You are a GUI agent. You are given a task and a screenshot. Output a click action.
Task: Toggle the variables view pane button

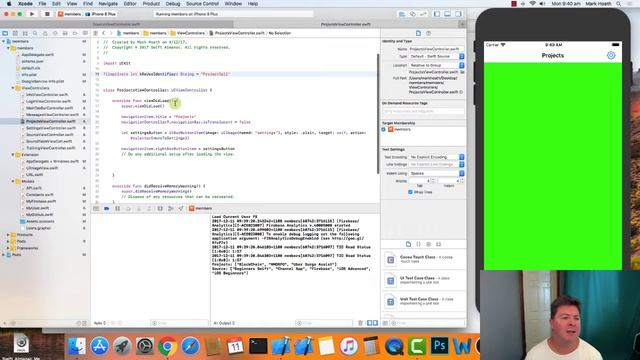[369, 323]
